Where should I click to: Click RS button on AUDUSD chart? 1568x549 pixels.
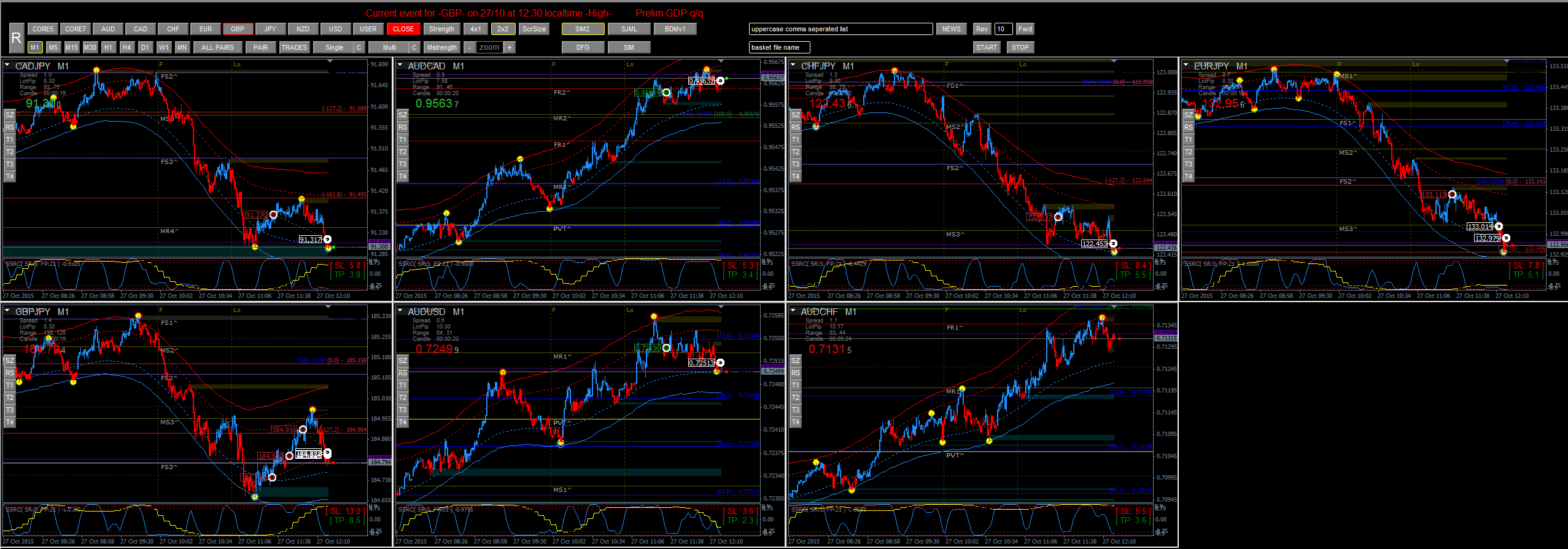403,373
